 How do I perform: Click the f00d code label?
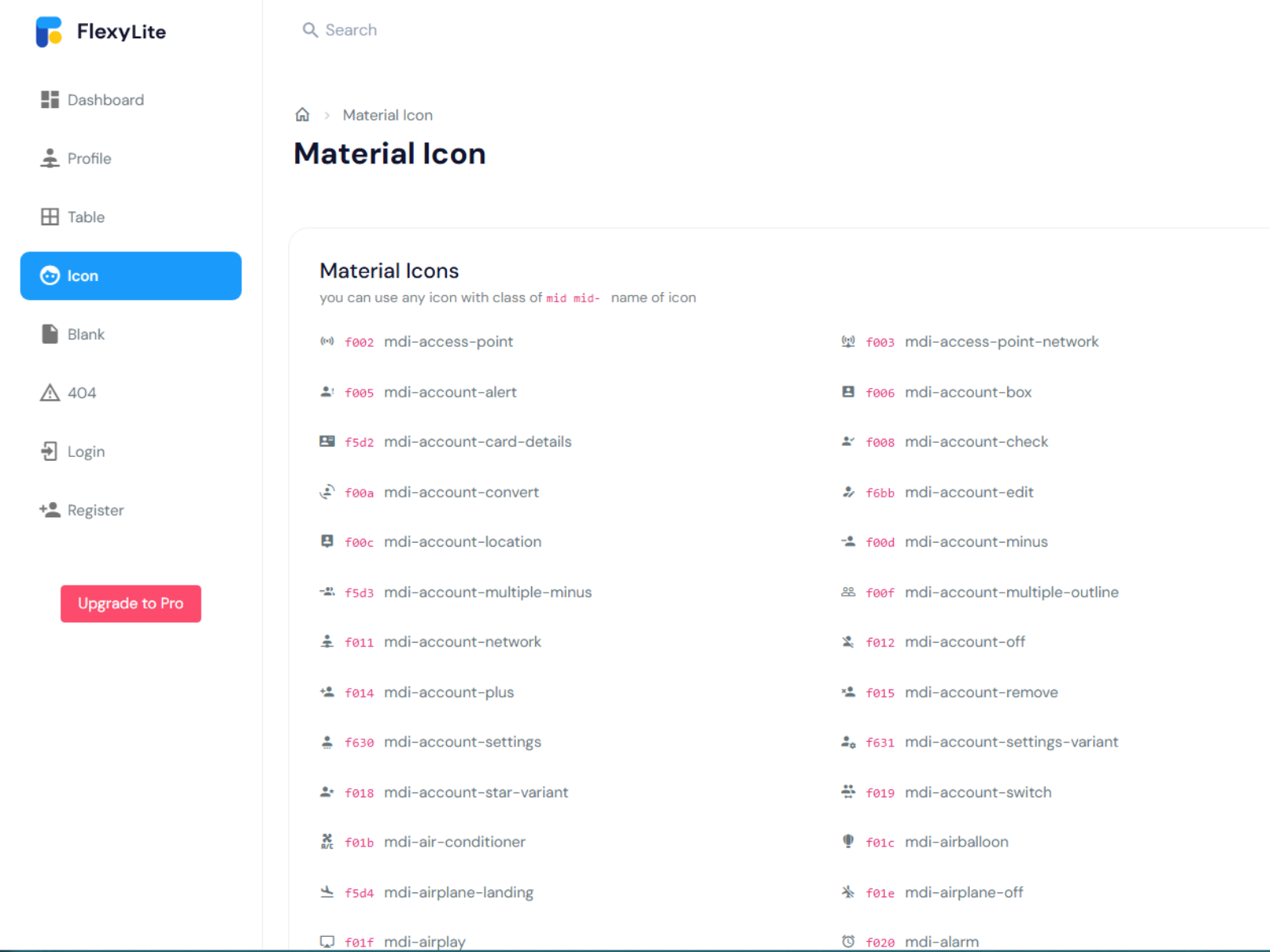[880, 543]
